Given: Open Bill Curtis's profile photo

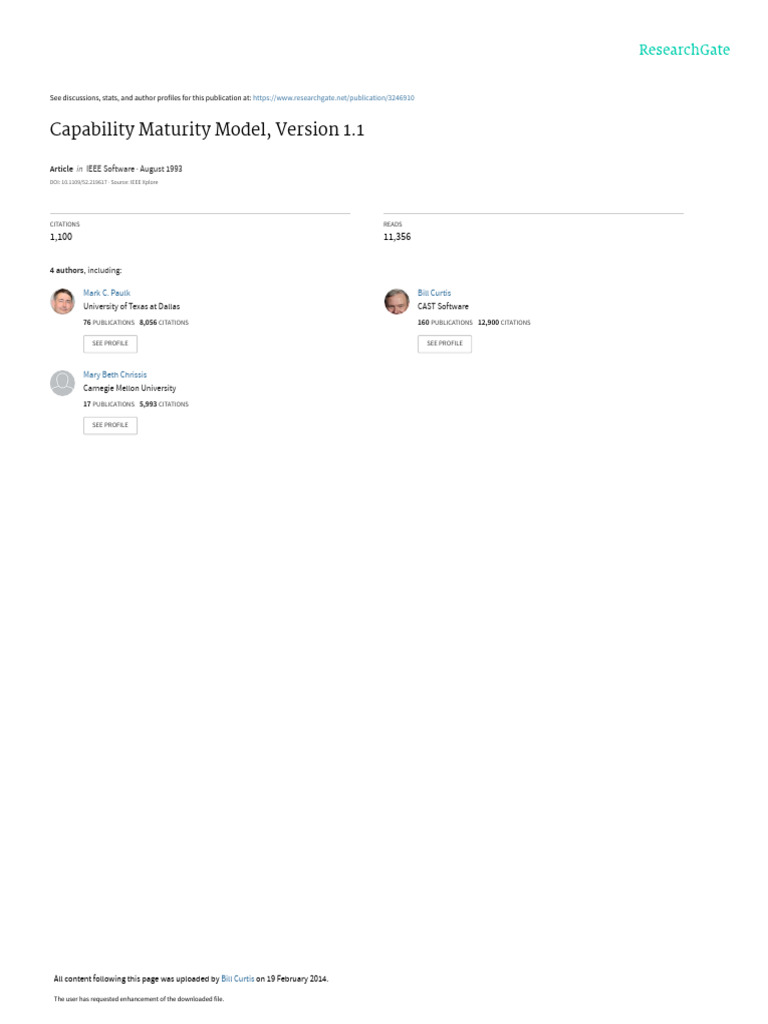Looking at the screenshot, I should [x=396, y=301].
